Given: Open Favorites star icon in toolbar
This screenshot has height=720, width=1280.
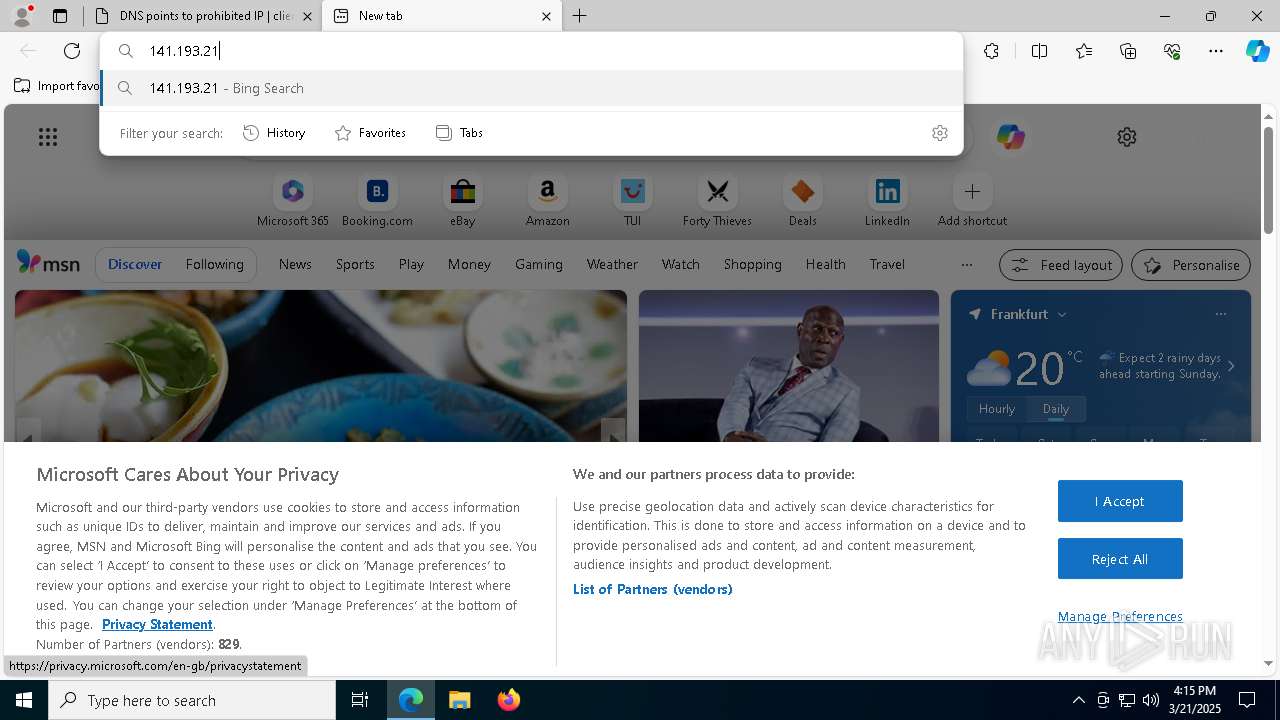Looking at the screenshot, I should (1084, 51).
